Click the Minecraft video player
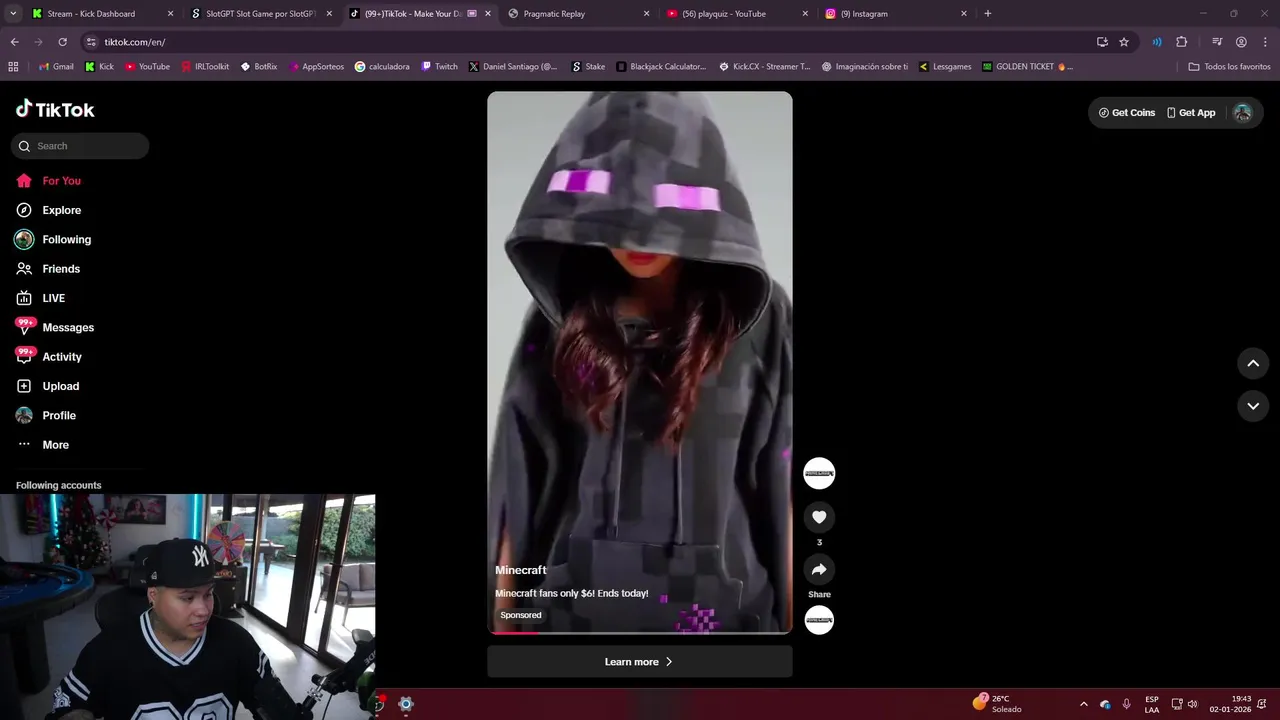Viewport: 1280px width, 720px height. point(640,363)
